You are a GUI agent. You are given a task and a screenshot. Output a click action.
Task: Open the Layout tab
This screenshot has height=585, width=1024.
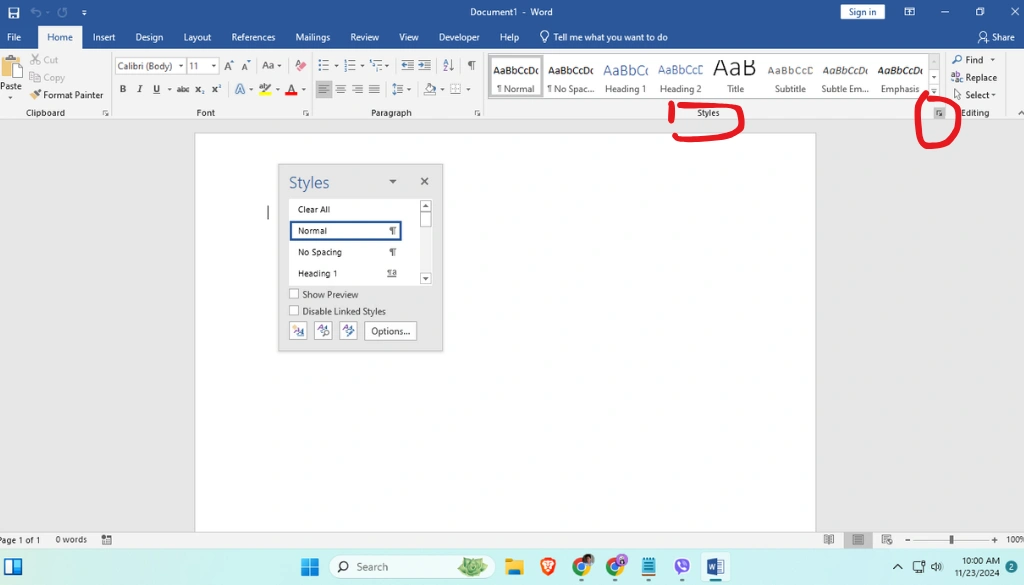pos(197,37)
